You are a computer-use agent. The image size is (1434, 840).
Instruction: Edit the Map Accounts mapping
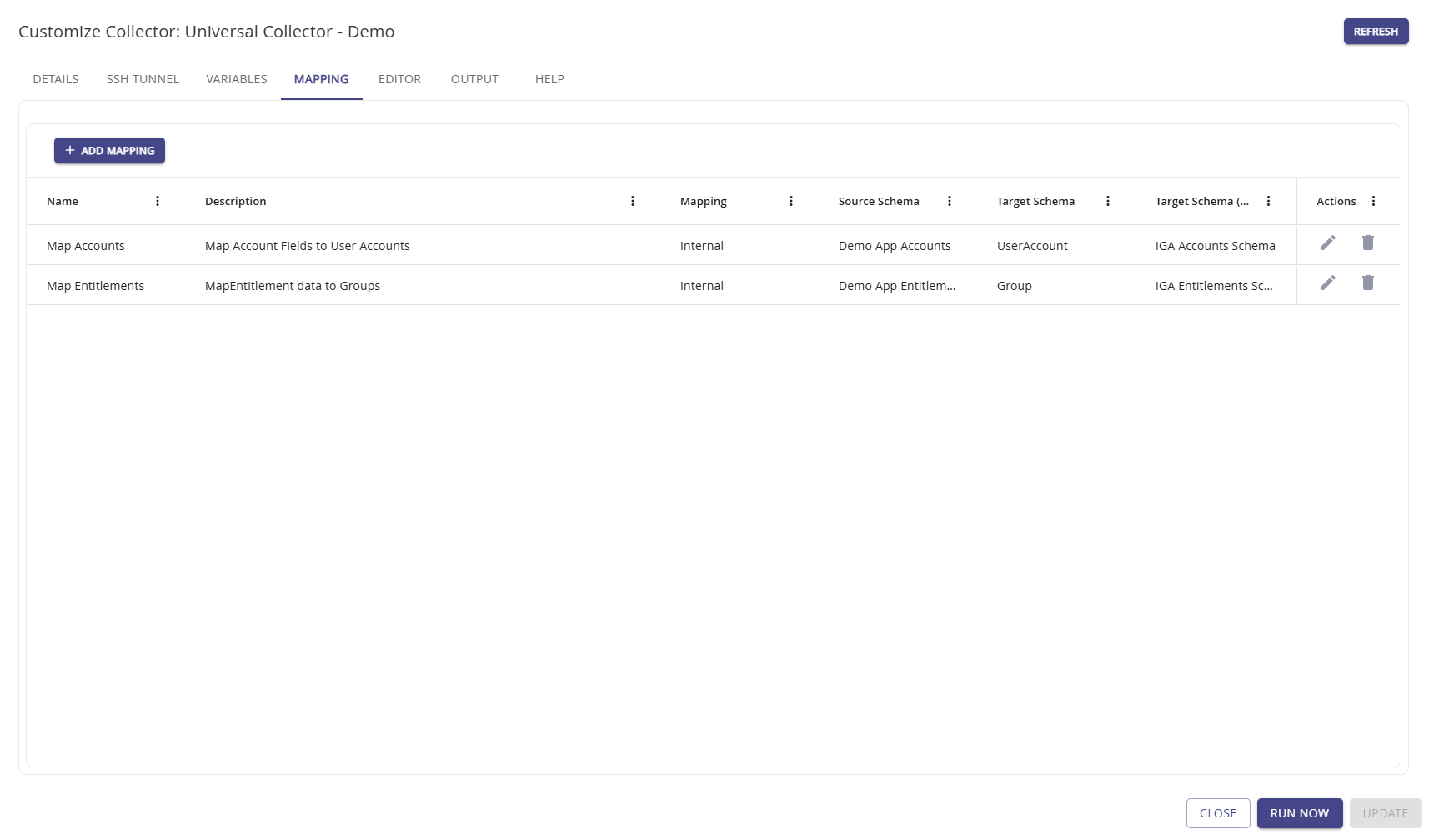[x=1327, y=242]
